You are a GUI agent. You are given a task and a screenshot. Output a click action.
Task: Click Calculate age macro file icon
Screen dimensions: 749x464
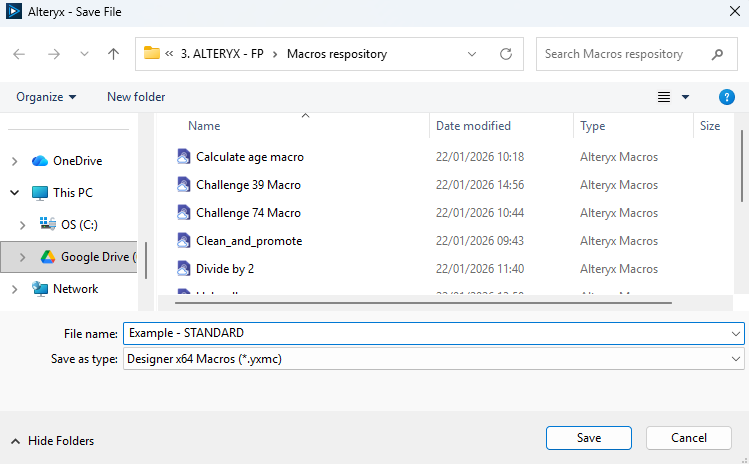pos(183,157)
